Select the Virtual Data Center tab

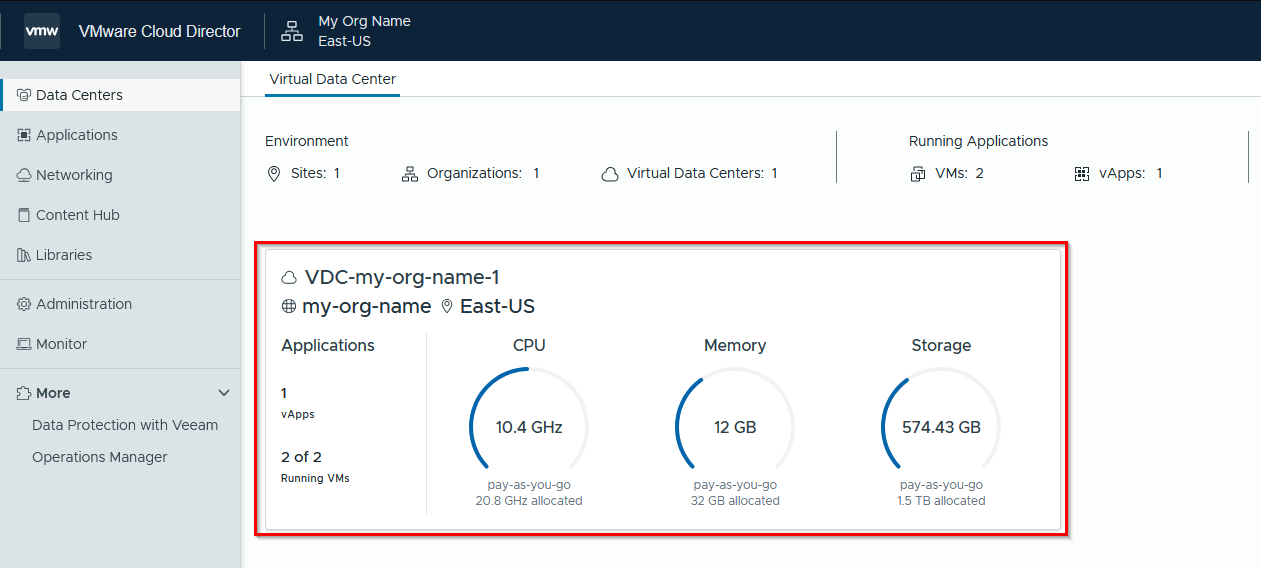[x=333, y=79]
